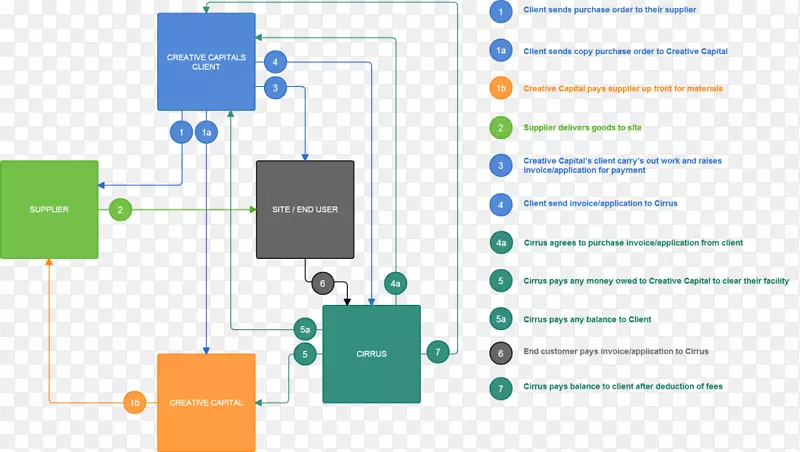Image resolution: width=800 pixels, height=452 pixels.
Task: Click "End customer pays invoice/application to Cirrus"
Action: pyautogui.click(x=616, y=351)
